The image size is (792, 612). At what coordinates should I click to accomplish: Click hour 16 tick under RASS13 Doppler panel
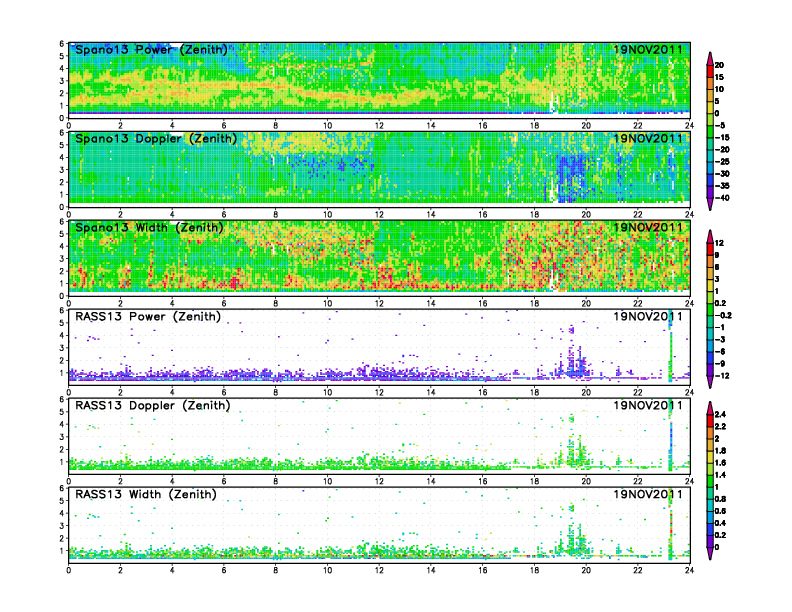483,481
